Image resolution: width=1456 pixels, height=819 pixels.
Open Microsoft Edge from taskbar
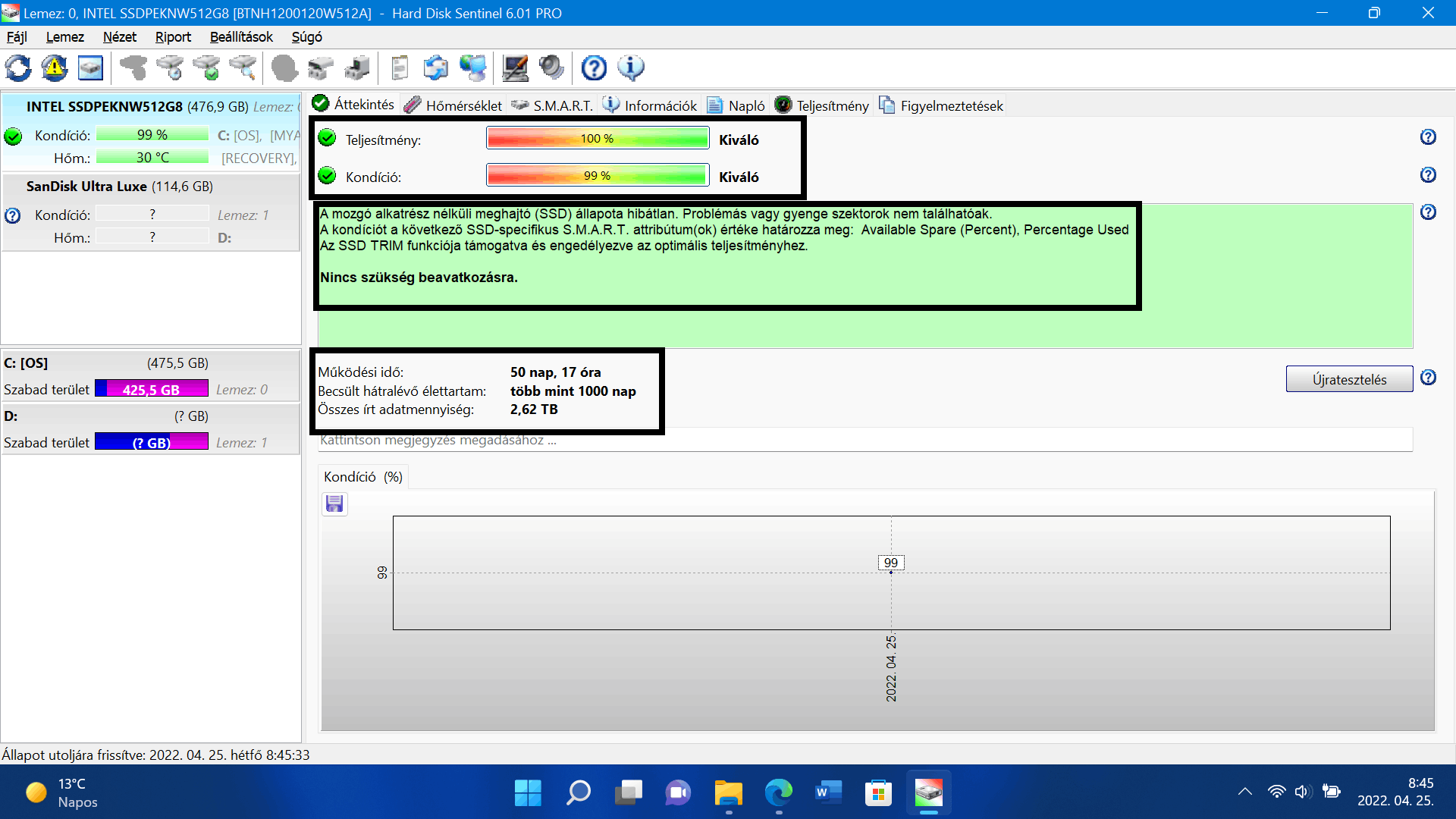(x=778, y=793)
